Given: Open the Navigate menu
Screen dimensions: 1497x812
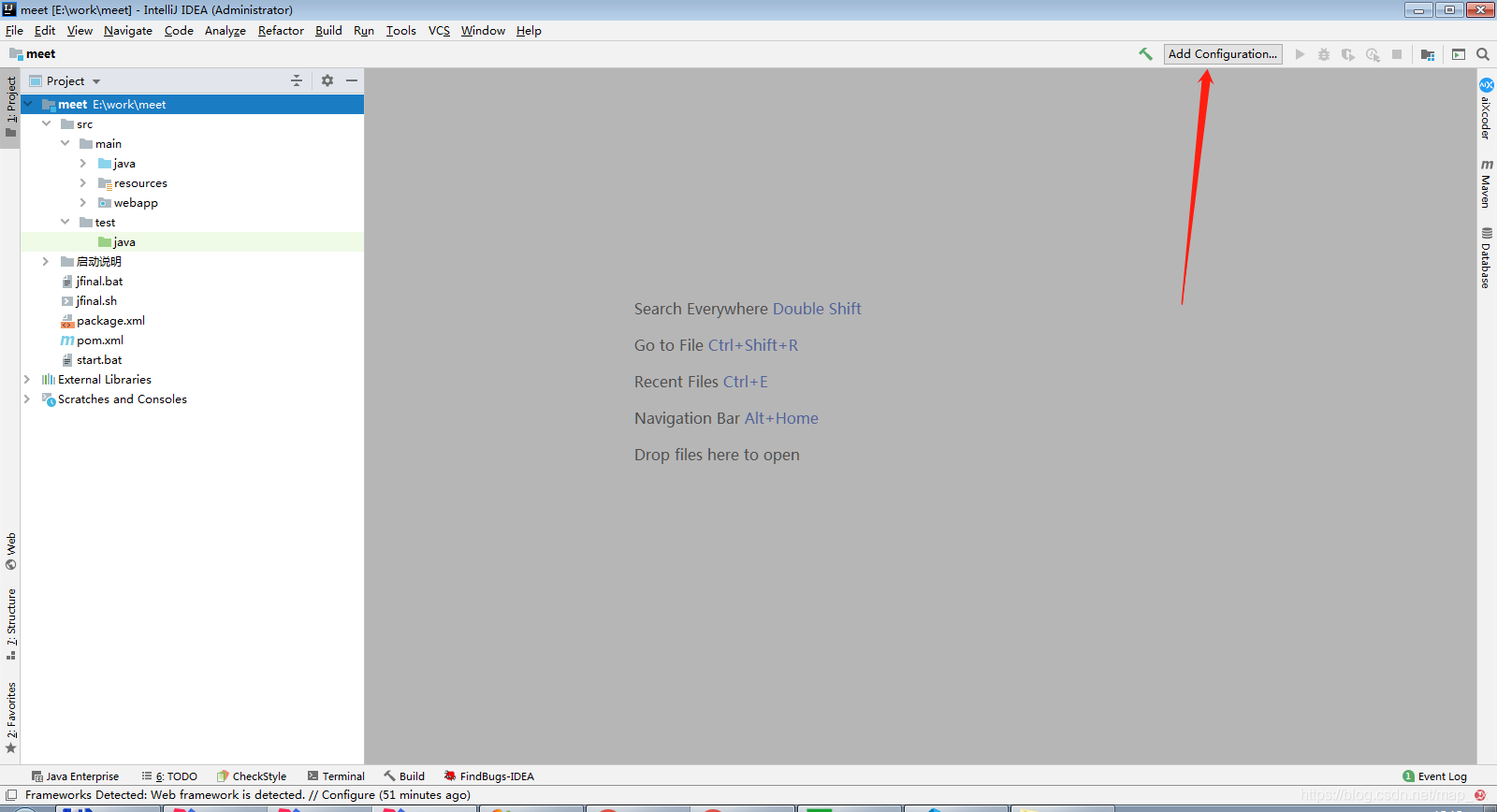Looking at the screenshot, I should coord(128,30).
